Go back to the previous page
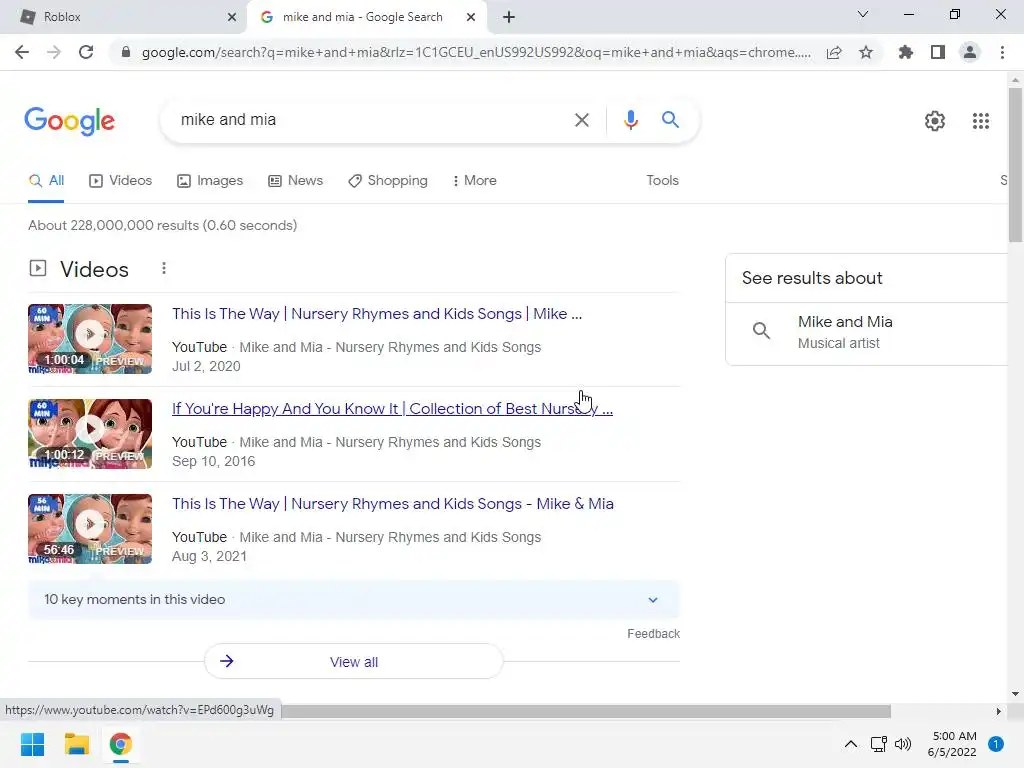The width and height of the screenshot is (1024, 768). [22, 52]
